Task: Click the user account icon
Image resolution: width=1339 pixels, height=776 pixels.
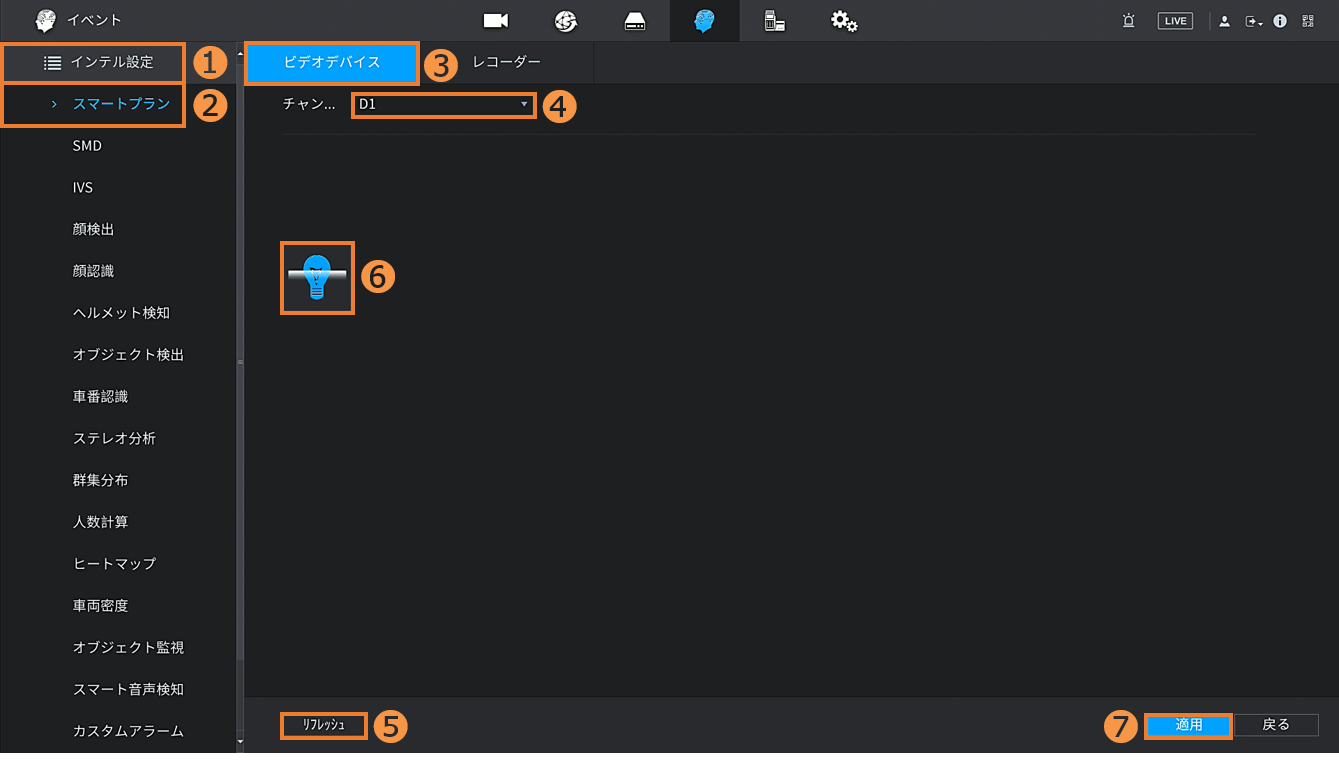Action: tap(1224, 21)
